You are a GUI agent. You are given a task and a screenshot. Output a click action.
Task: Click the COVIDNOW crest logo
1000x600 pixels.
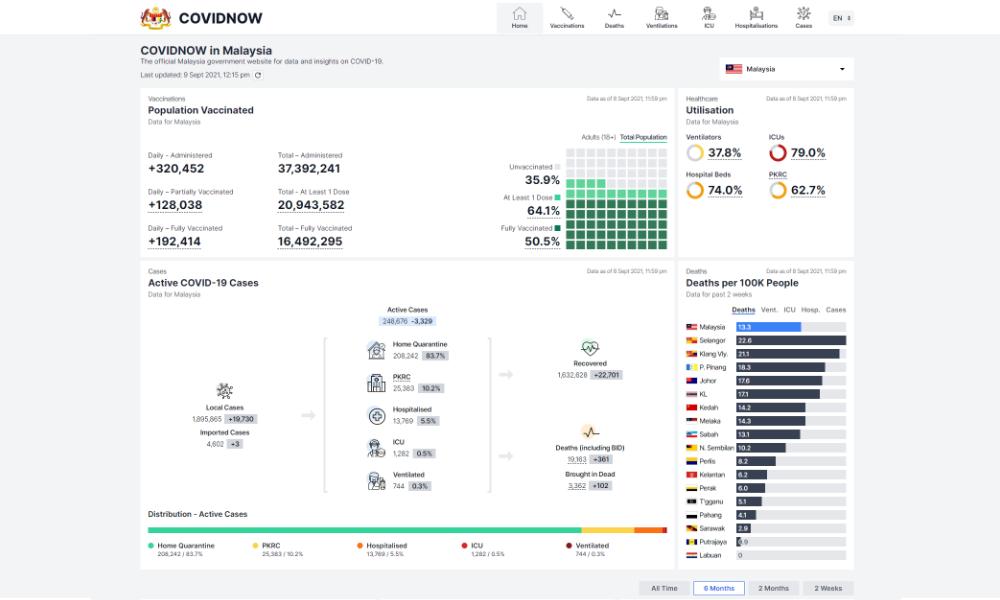(156, 17)
